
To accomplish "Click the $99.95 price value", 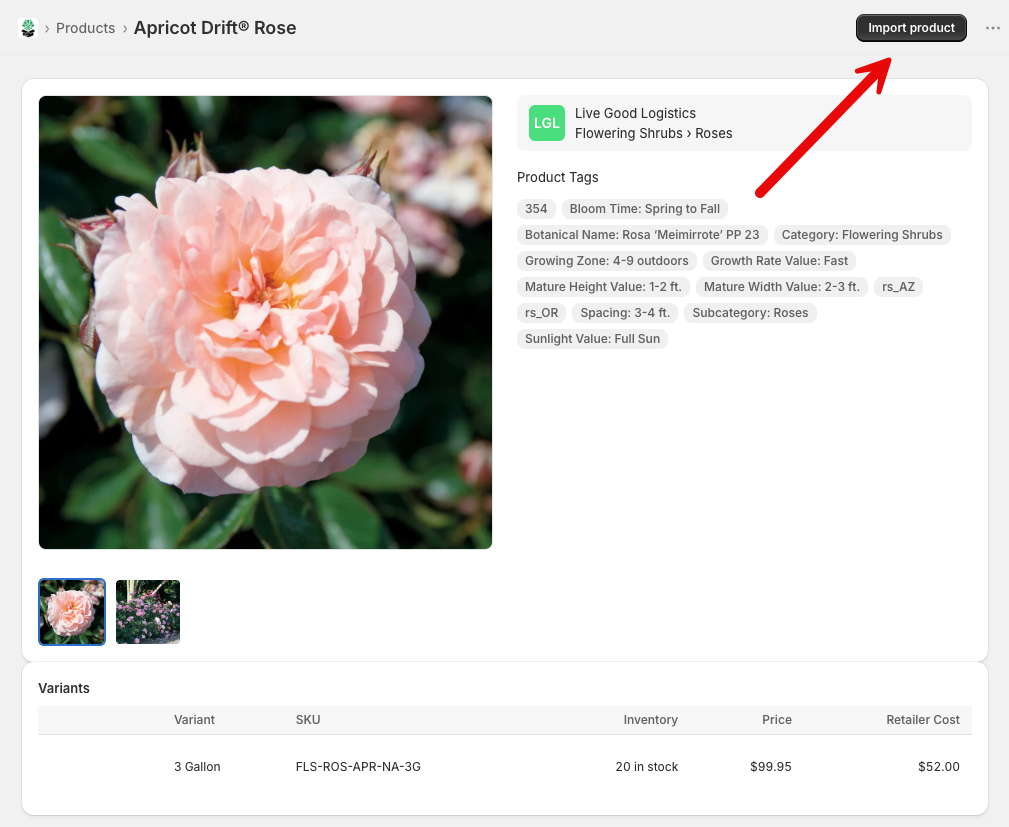I will click(x=770, y=767).
